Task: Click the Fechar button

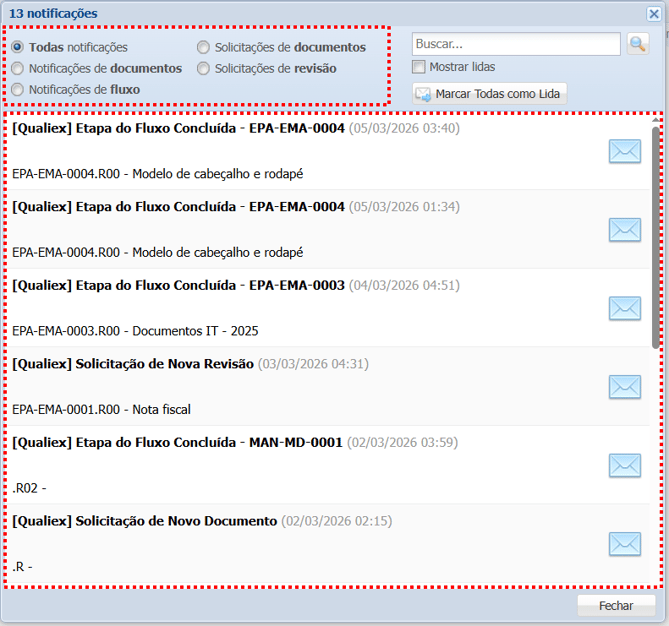Action: [x=616, y=606]
